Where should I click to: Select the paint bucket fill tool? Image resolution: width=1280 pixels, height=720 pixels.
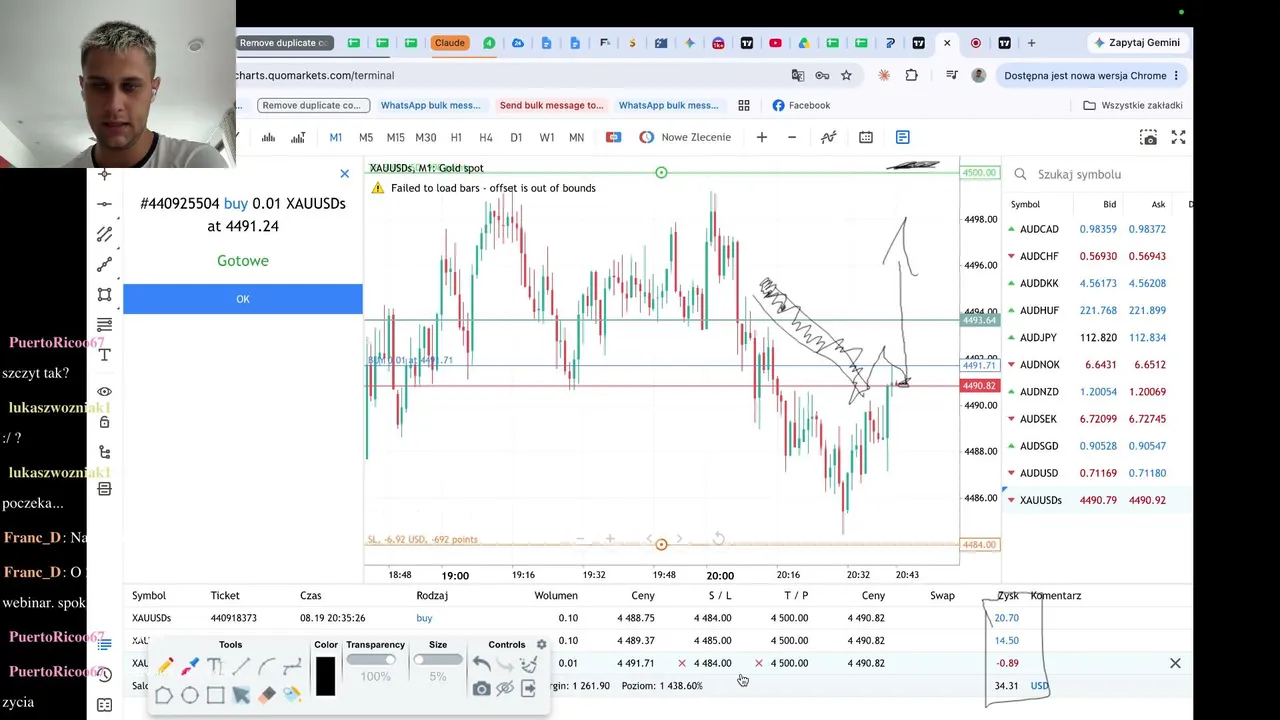click(x=292, y=694)
